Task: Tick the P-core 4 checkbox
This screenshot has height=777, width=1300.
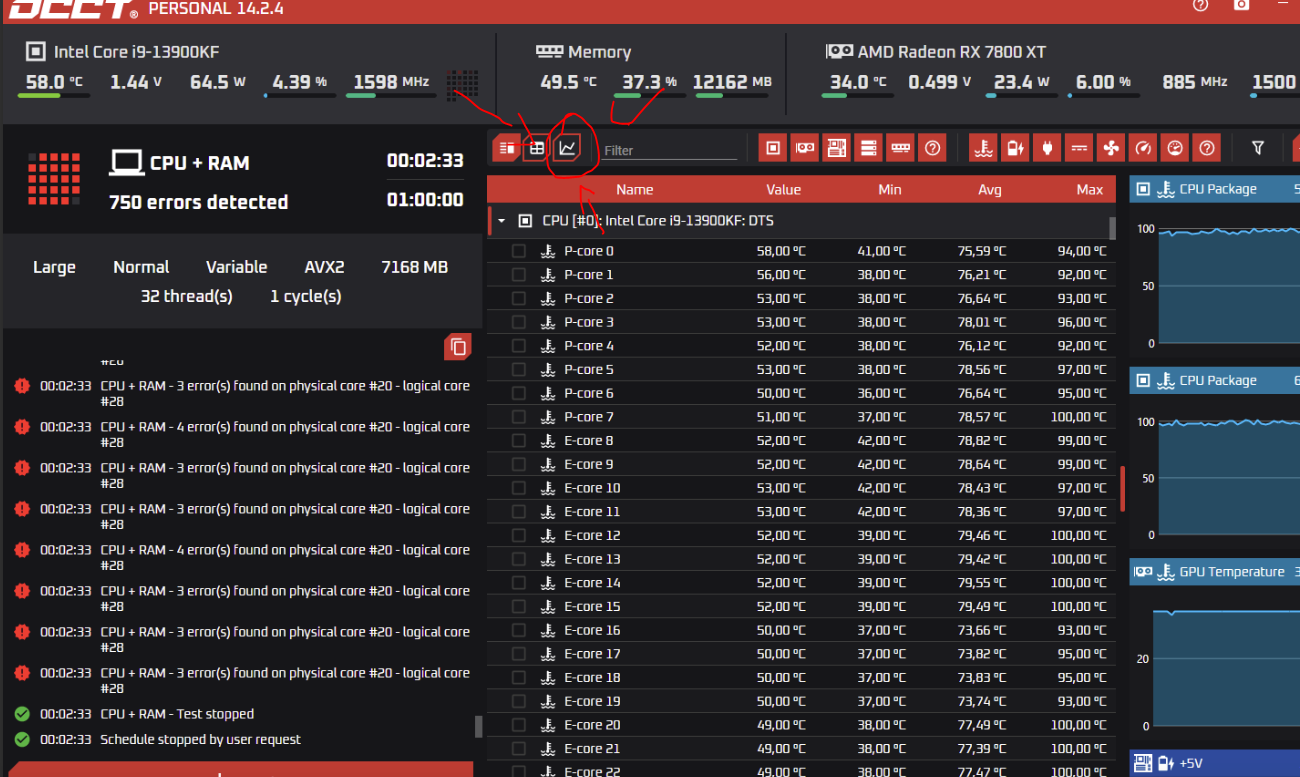Action: tap(518, 346)
